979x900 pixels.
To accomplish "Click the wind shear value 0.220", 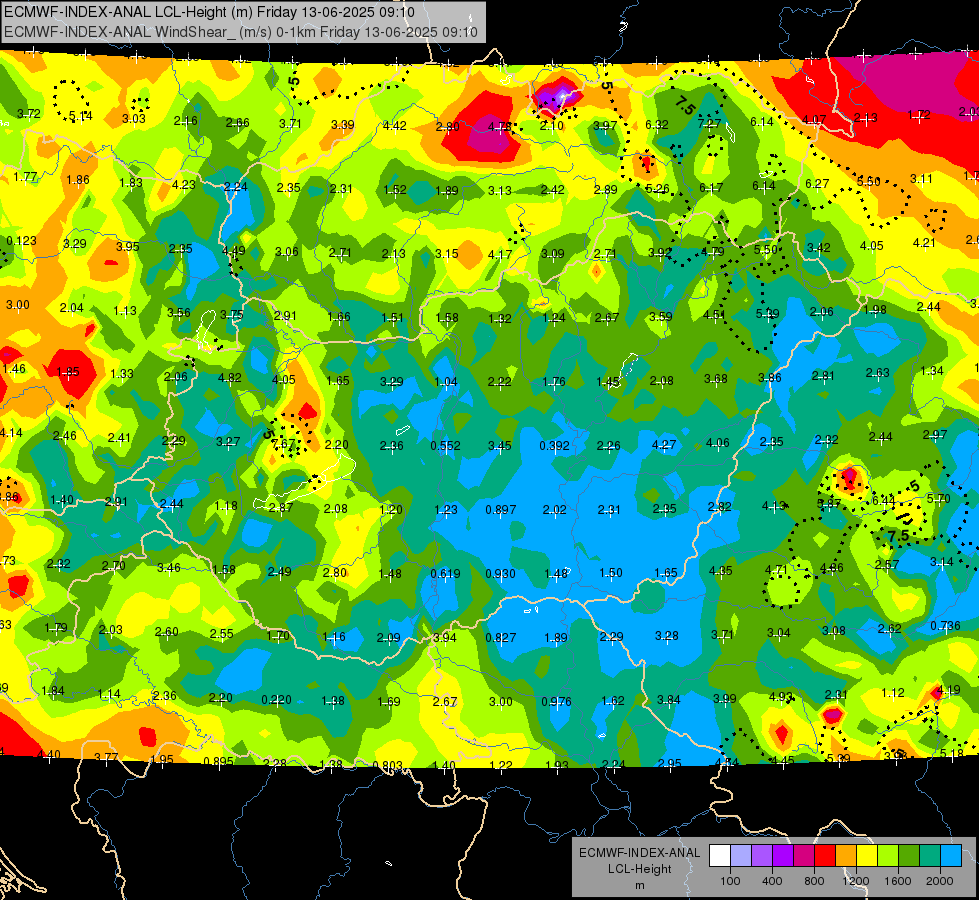I will [x=276, y=700].
